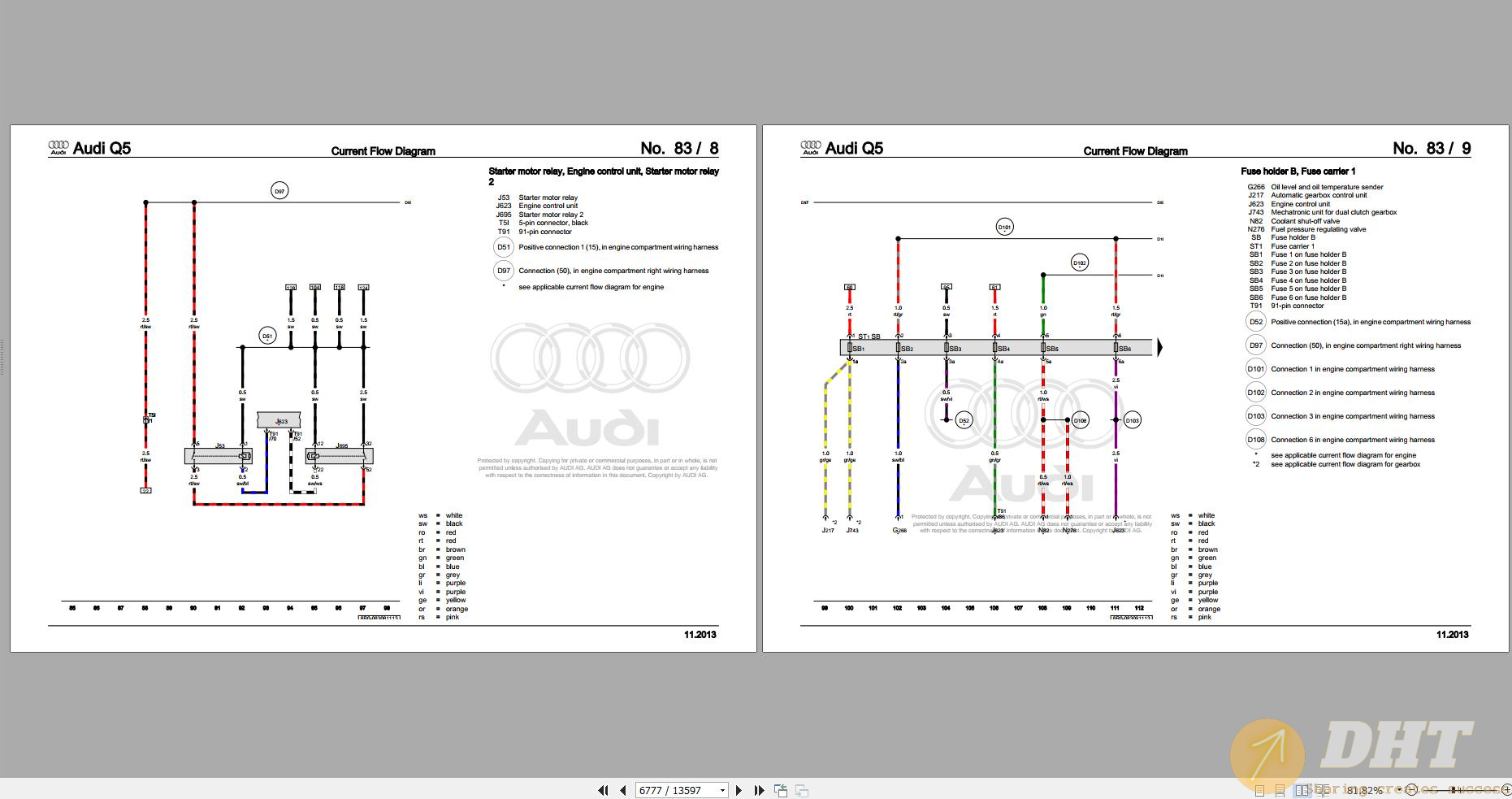1512x799 pixels.
Task: Click the 'SB6 Fuse 6 on fuse holder B' row
Action: point(1298,297)
